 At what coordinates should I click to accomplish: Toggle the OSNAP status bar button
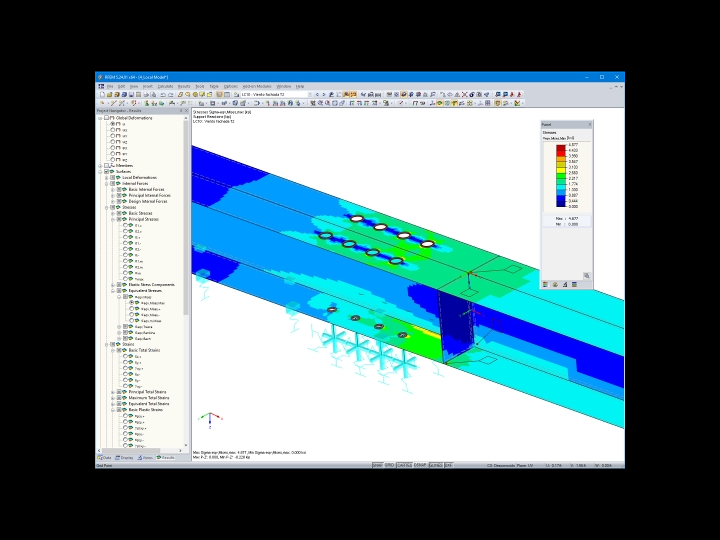click(x=420, y=465)
